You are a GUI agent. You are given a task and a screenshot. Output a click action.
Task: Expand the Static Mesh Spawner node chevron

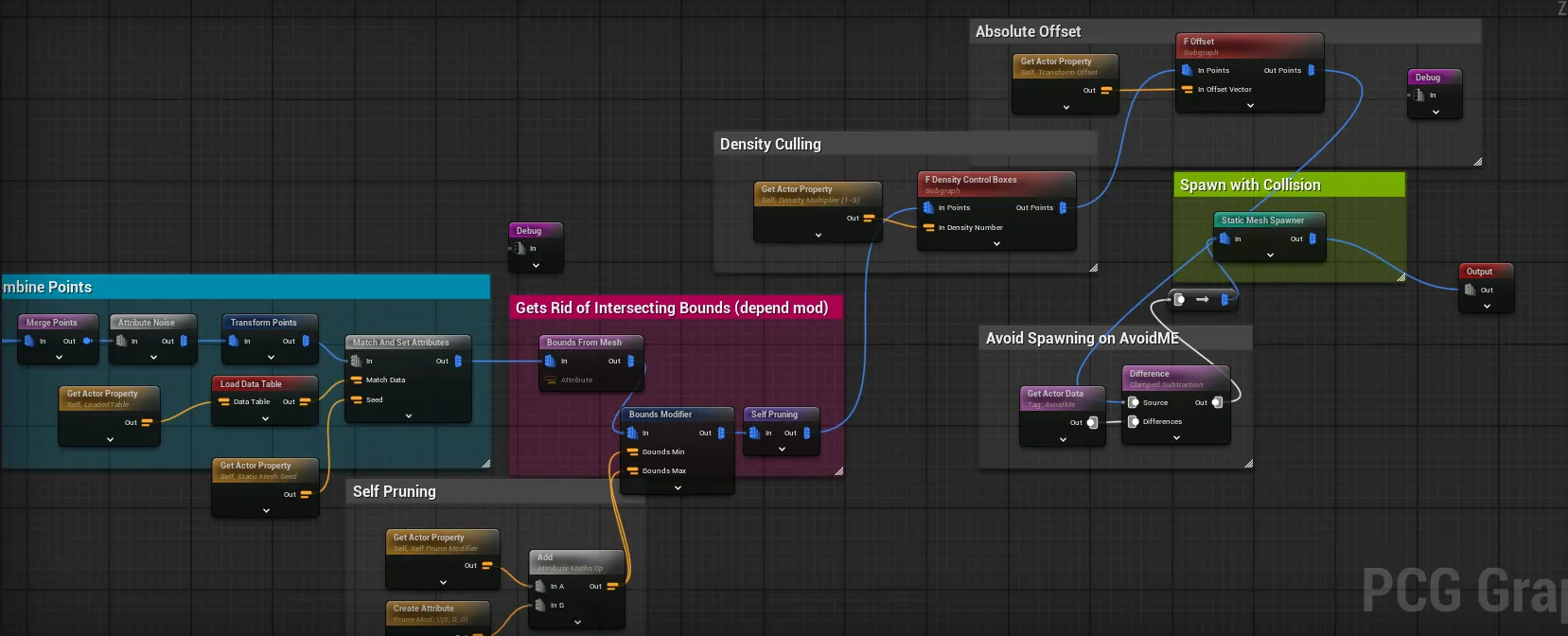pos(1270,256)
